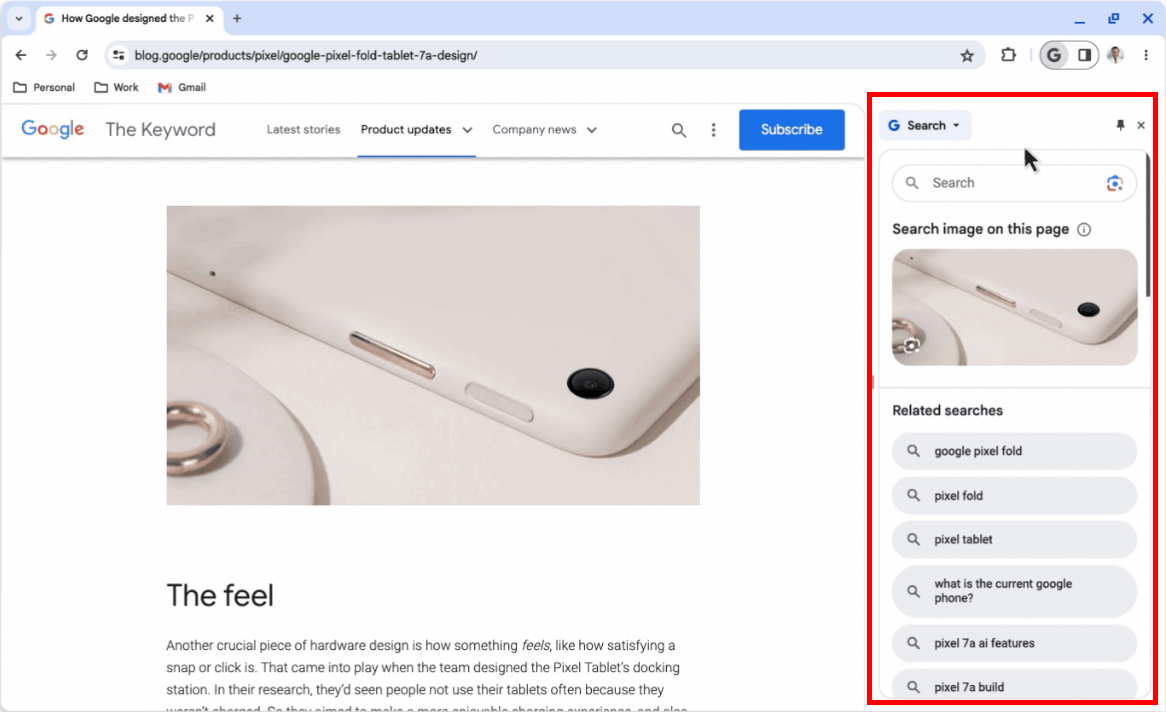The image size is (1166, 712).
Task: Open a new tab with plus button
Action: pyautogui.click(x=237, y=19)
